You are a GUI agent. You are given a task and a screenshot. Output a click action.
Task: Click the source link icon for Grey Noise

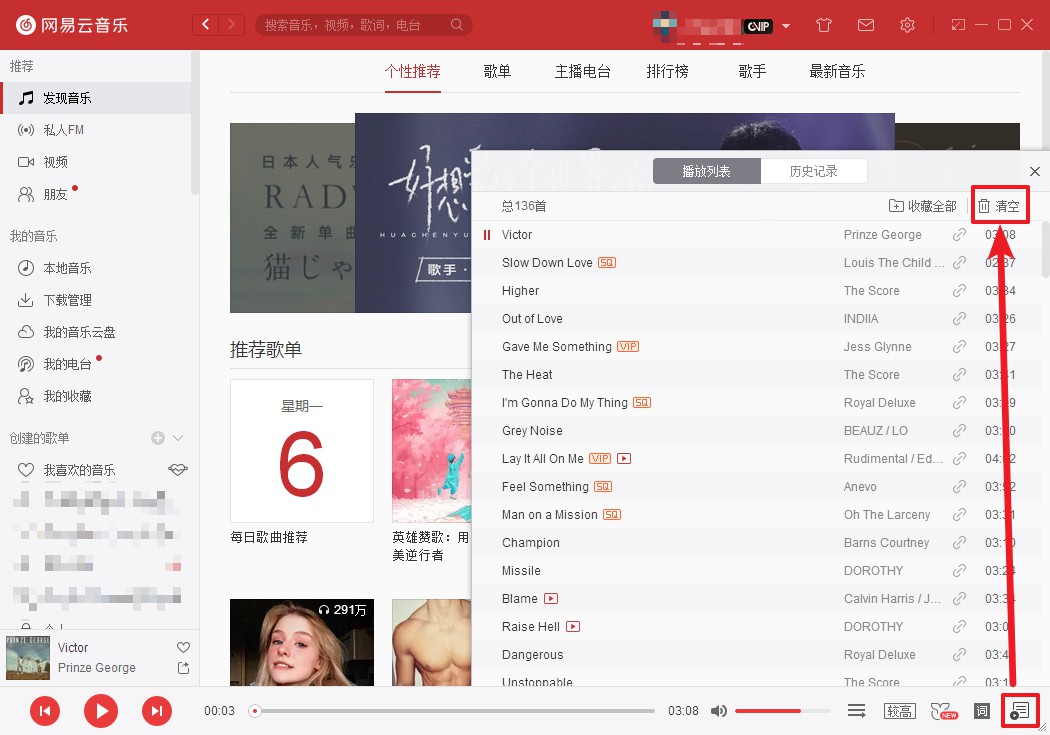pyautogui.click(x=960, y=430)
